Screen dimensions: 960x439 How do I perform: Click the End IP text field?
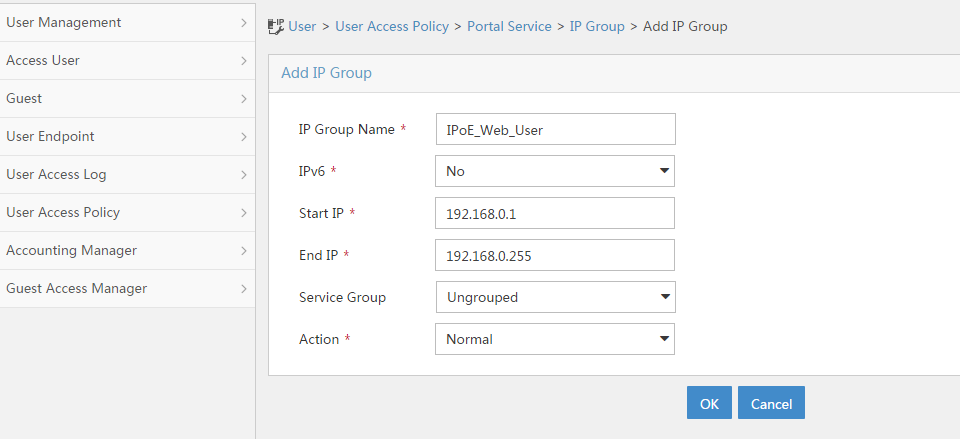(555, 255)
